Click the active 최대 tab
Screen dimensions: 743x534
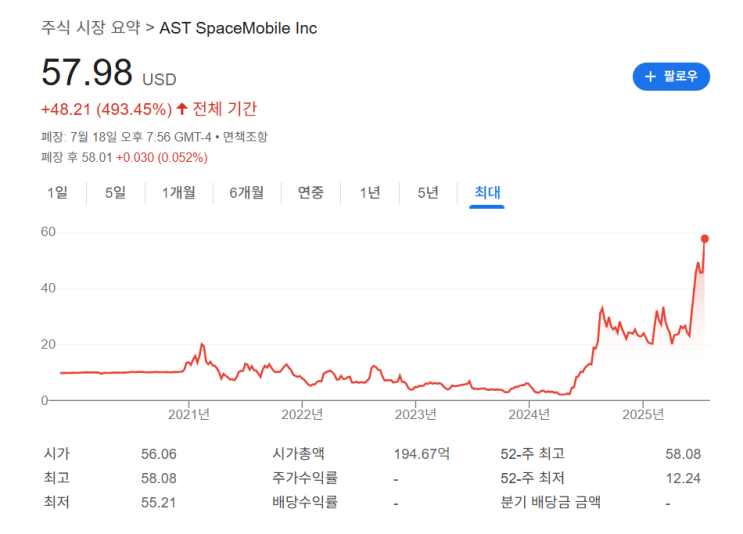[x=487, y=193]
